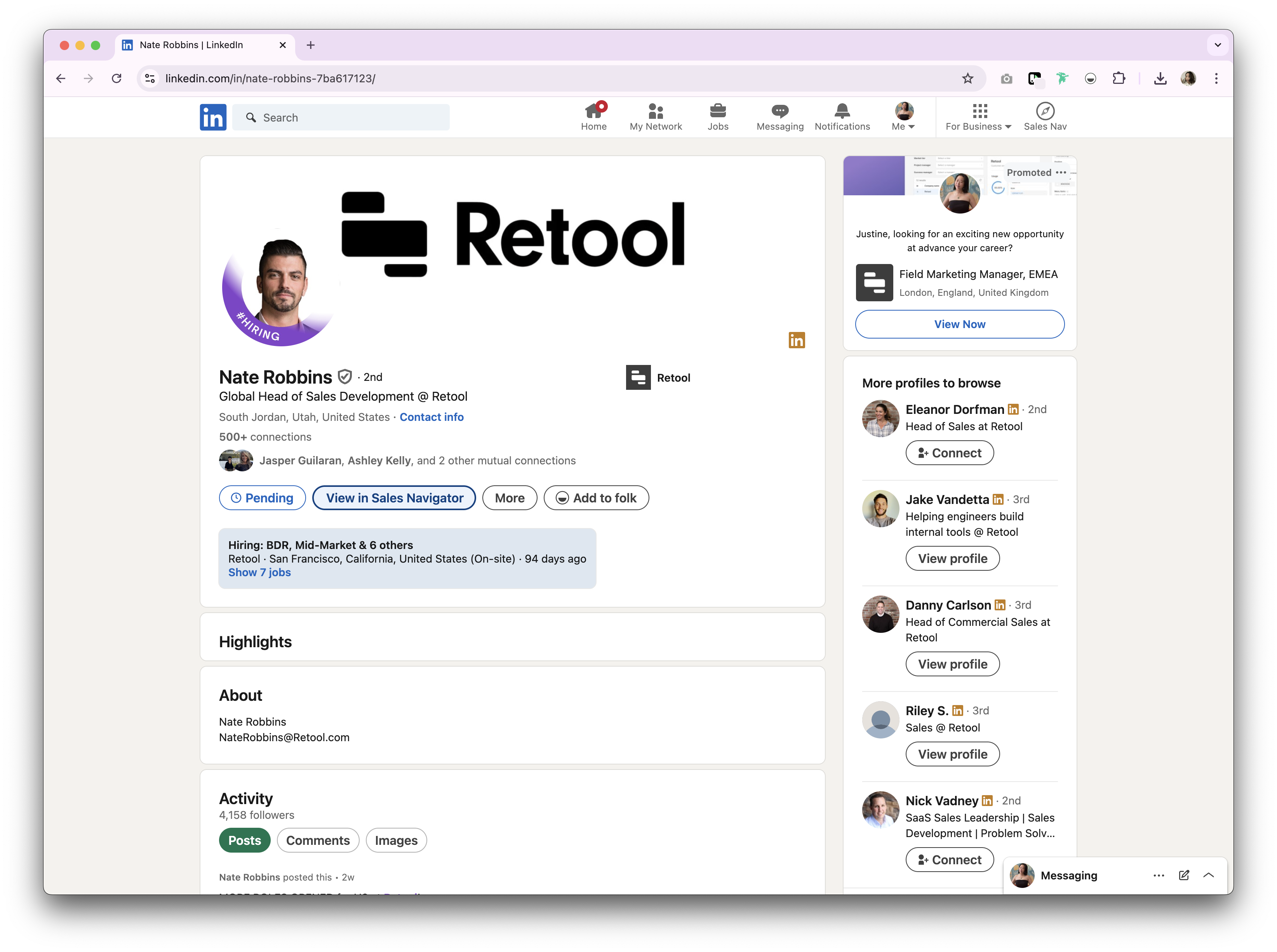Expand Messaging panel with chevron
The image size is (1277, 952).
(1208, 876)
